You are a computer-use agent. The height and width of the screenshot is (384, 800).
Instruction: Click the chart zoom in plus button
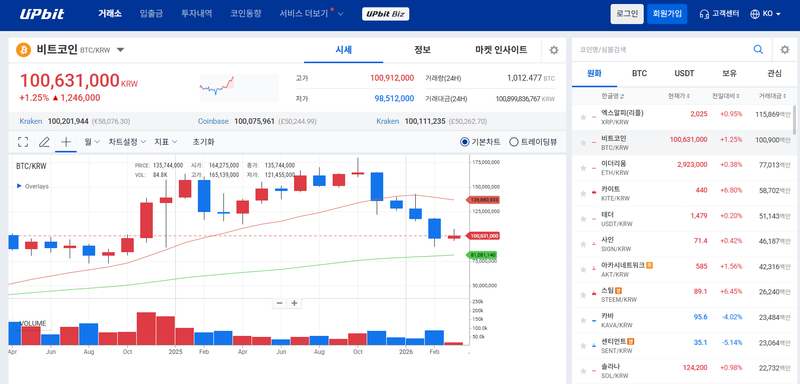294,303
